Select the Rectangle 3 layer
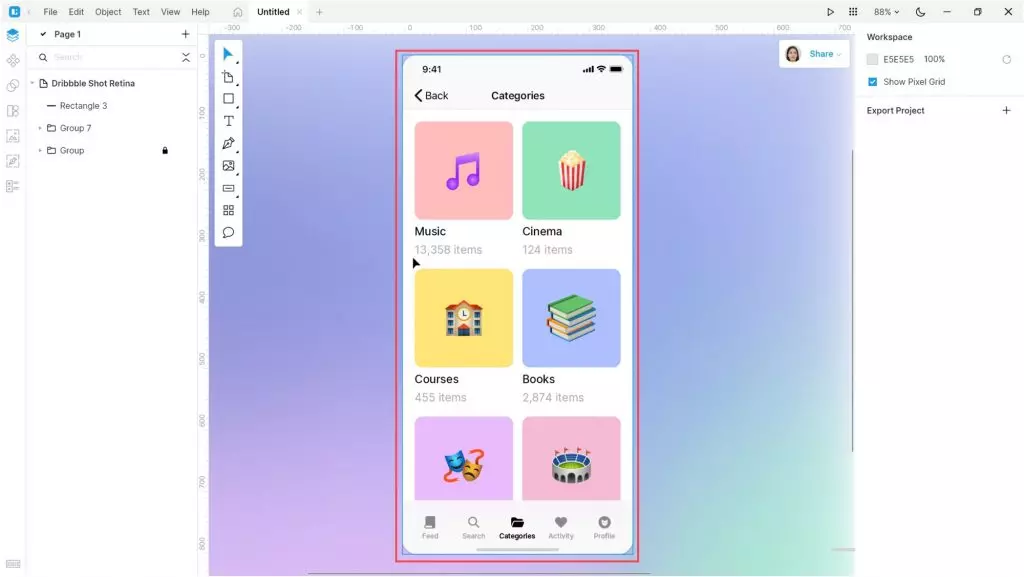 click(x=83, y=106)
